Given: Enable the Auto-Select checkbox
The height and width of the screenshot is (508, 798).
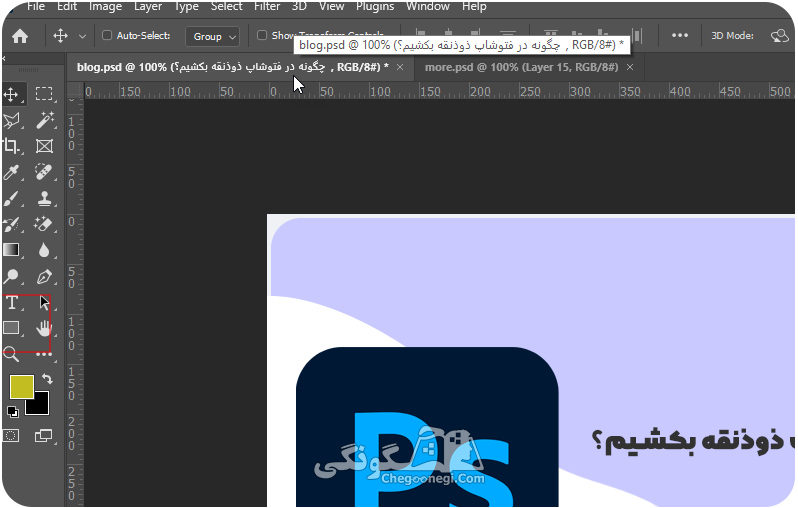Looking at the screenshot, I should pyautogui.click(x=107, y=35).
